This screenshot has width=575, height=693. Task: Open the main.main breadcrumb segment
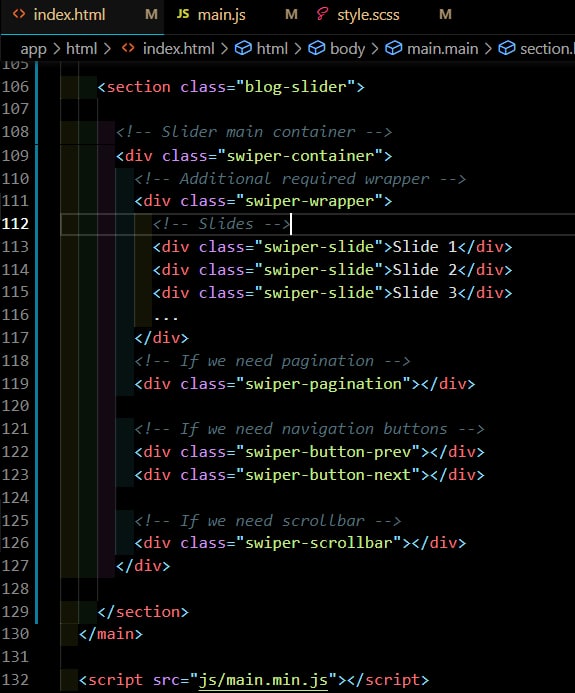pos(442,49)
